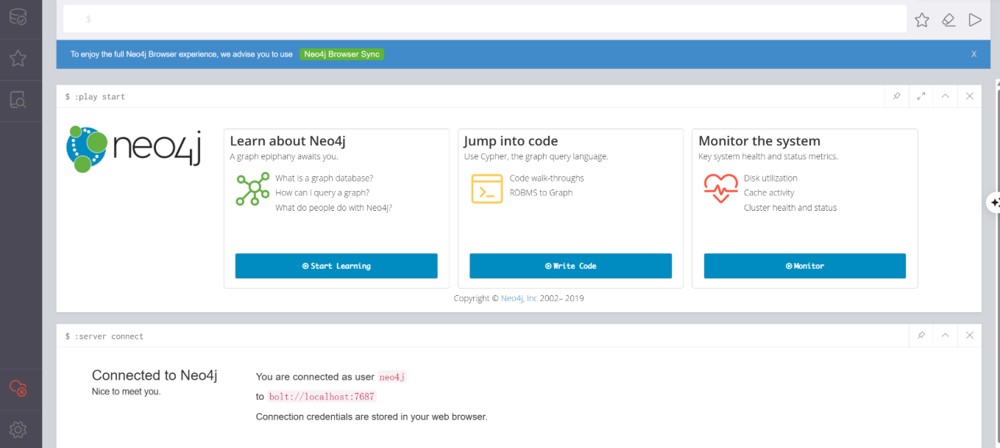The image size is (1000, 448).
Task: Open the Cloud sync sidebar icon
Action: click(x=18, y=388)
